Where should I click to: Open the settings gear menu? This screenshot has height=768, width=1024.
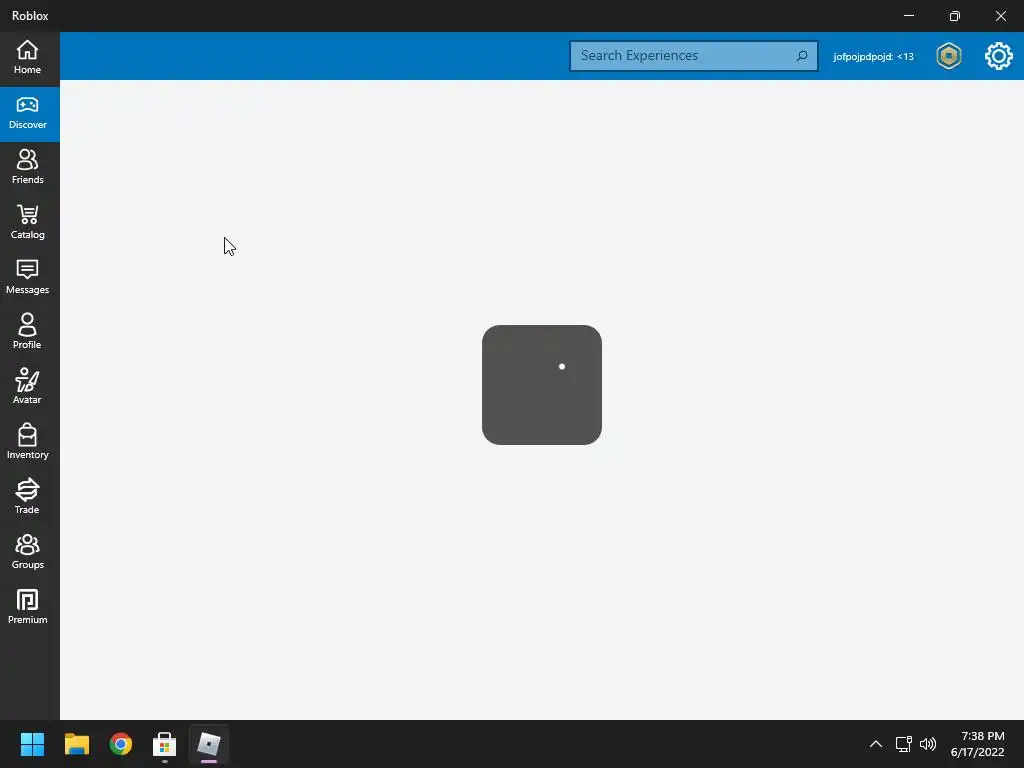click(999, 56)
